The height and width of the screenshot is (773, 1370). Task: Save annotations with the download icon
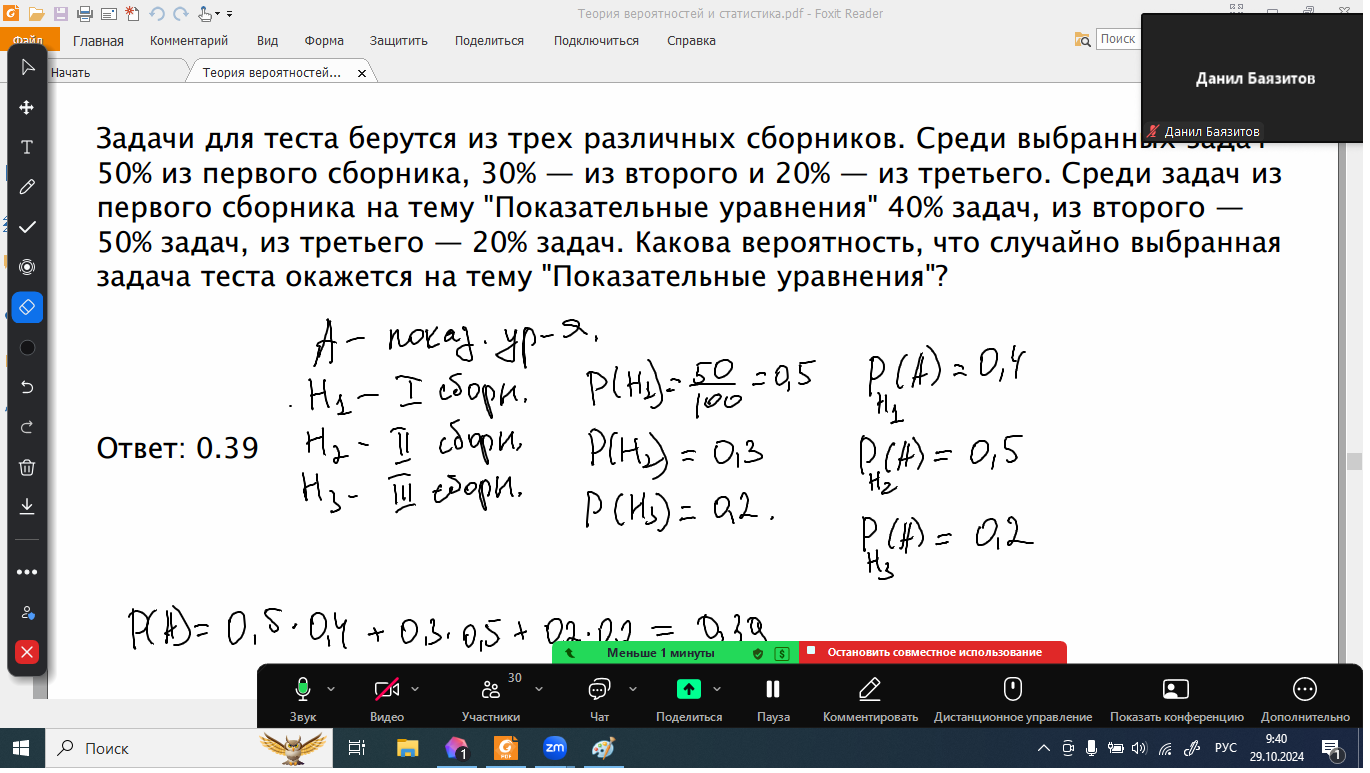click(27, 507)
